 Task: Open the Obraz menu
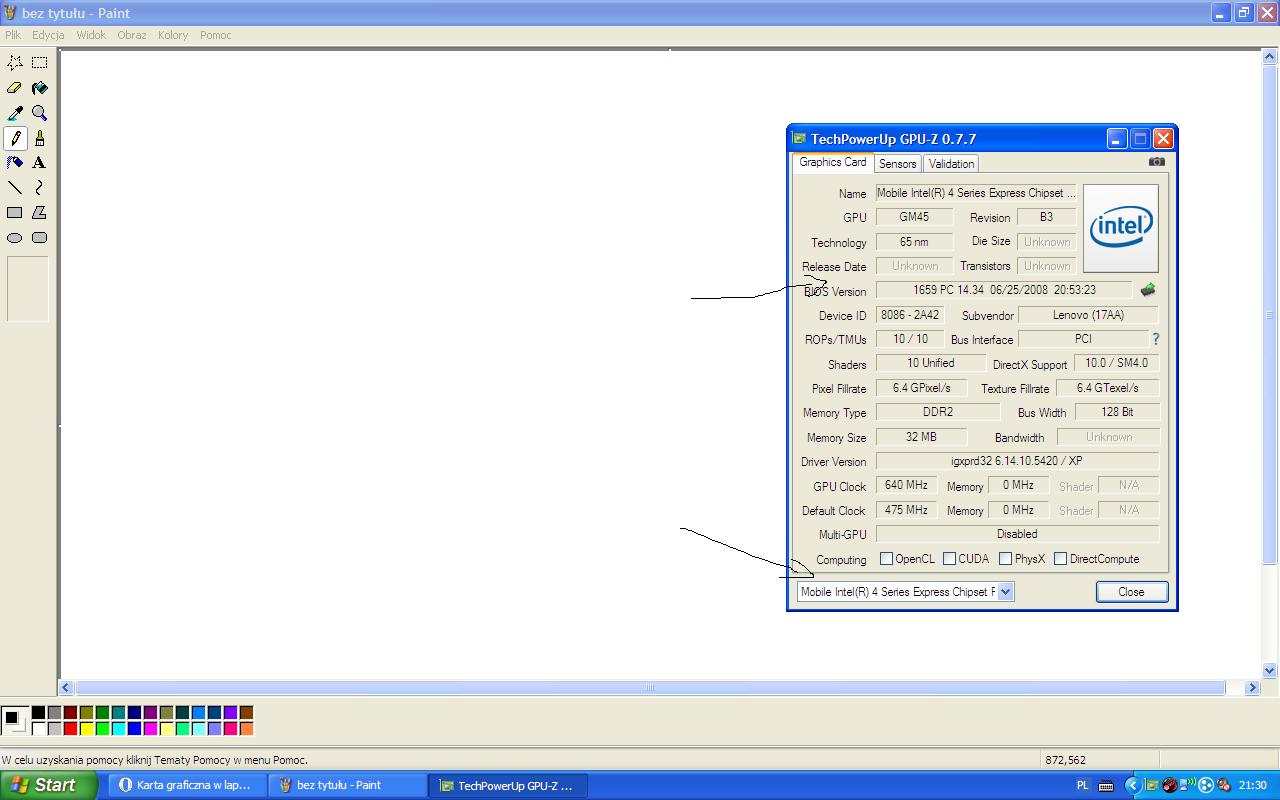pos(132,35)
